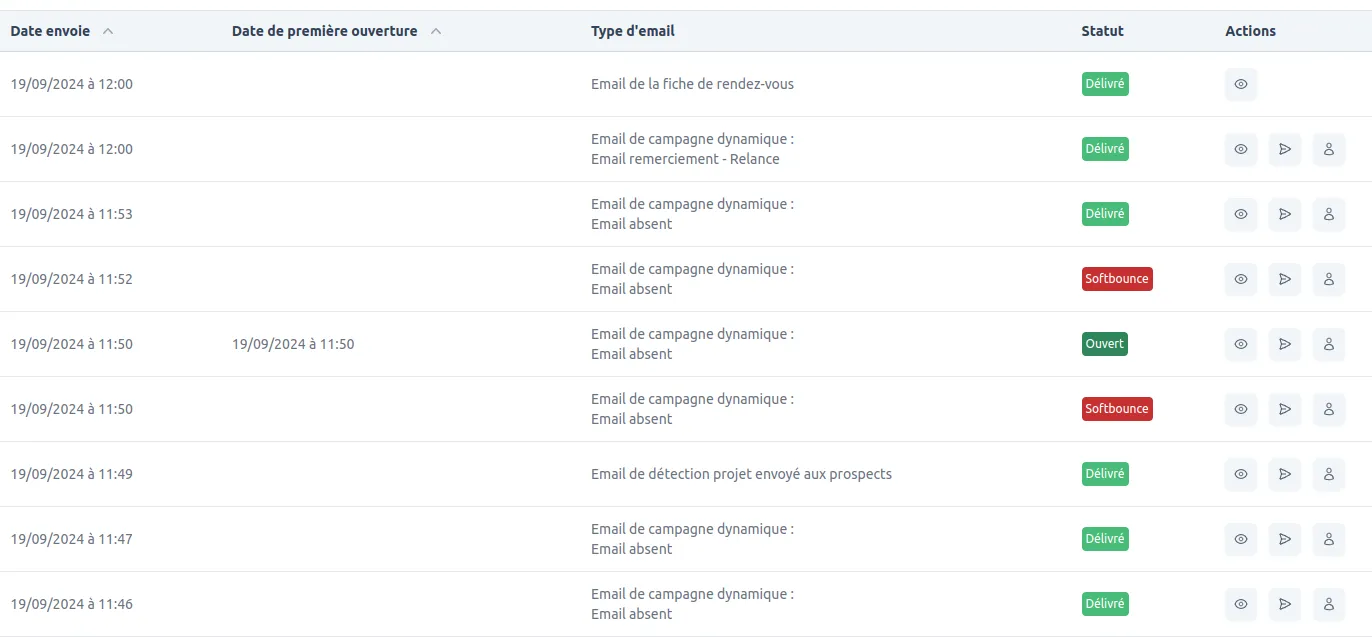Image resolution: width=1372 pixels, height=637 pixels.
Task: Resend the 11:49 detection projet email
Action: (x=1285, y=474)
